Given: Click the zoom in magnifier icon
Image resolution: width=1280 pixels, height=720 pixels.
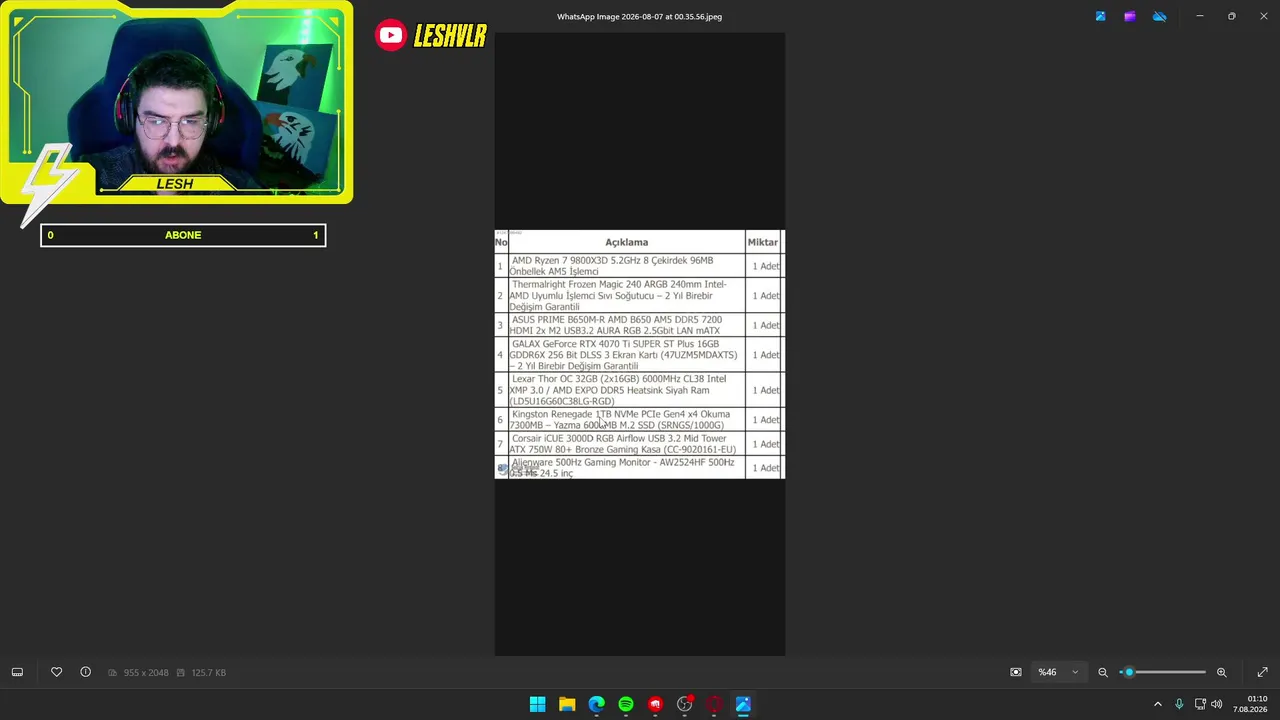Looking at the screenshot, I should click(x=1221, y=672).
